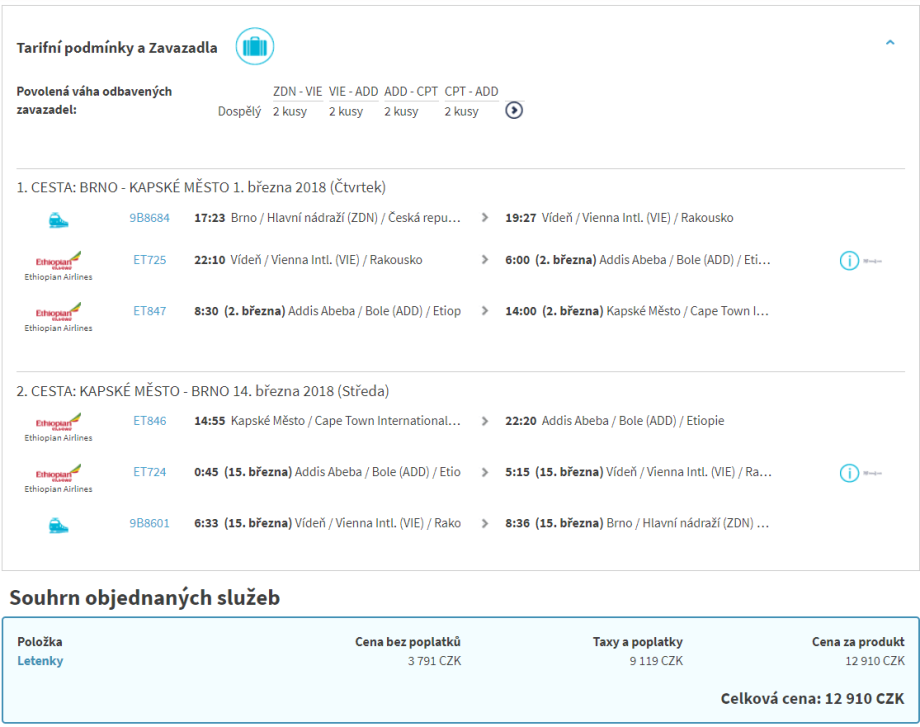This screenshot has width=920, height=727.
Task: Click Ethiopian Airlines logo next to ET846
Action: 59,422
